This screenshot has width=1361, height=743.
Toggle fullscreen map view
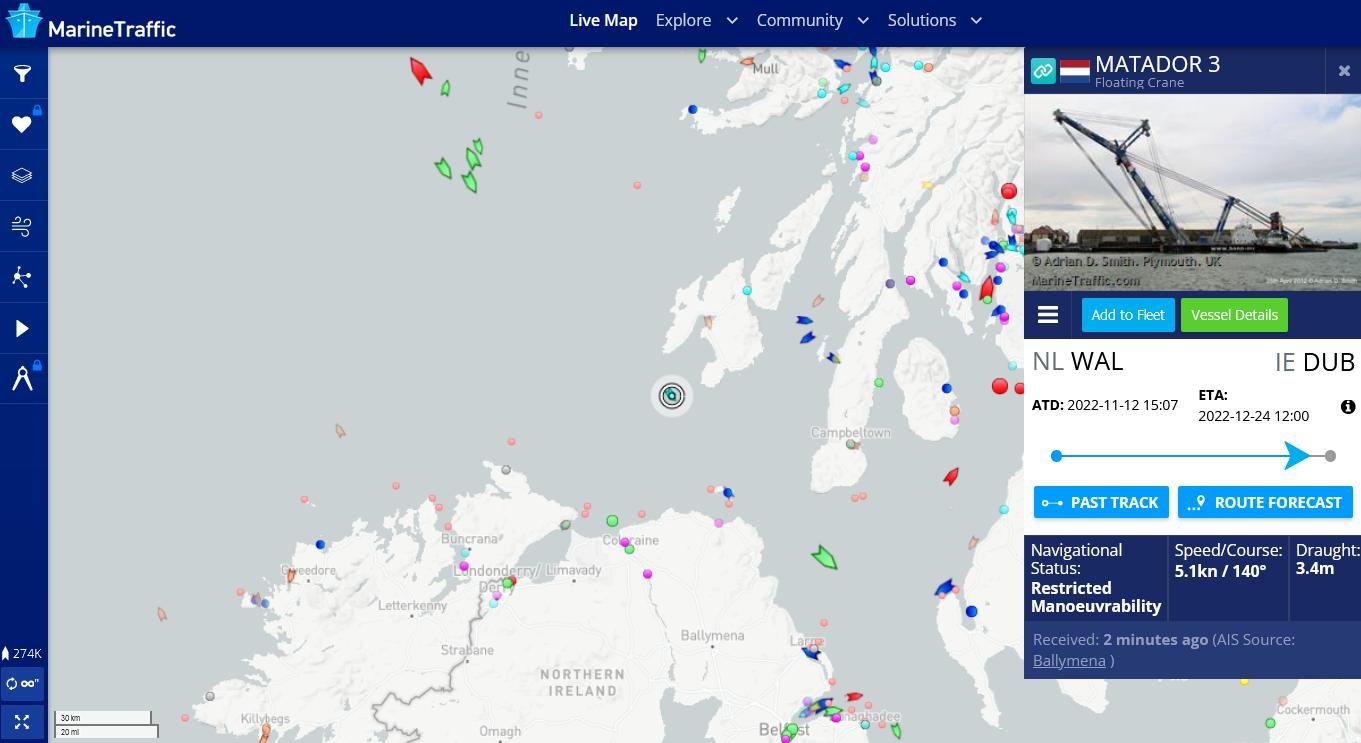click(x=22, y=722)
